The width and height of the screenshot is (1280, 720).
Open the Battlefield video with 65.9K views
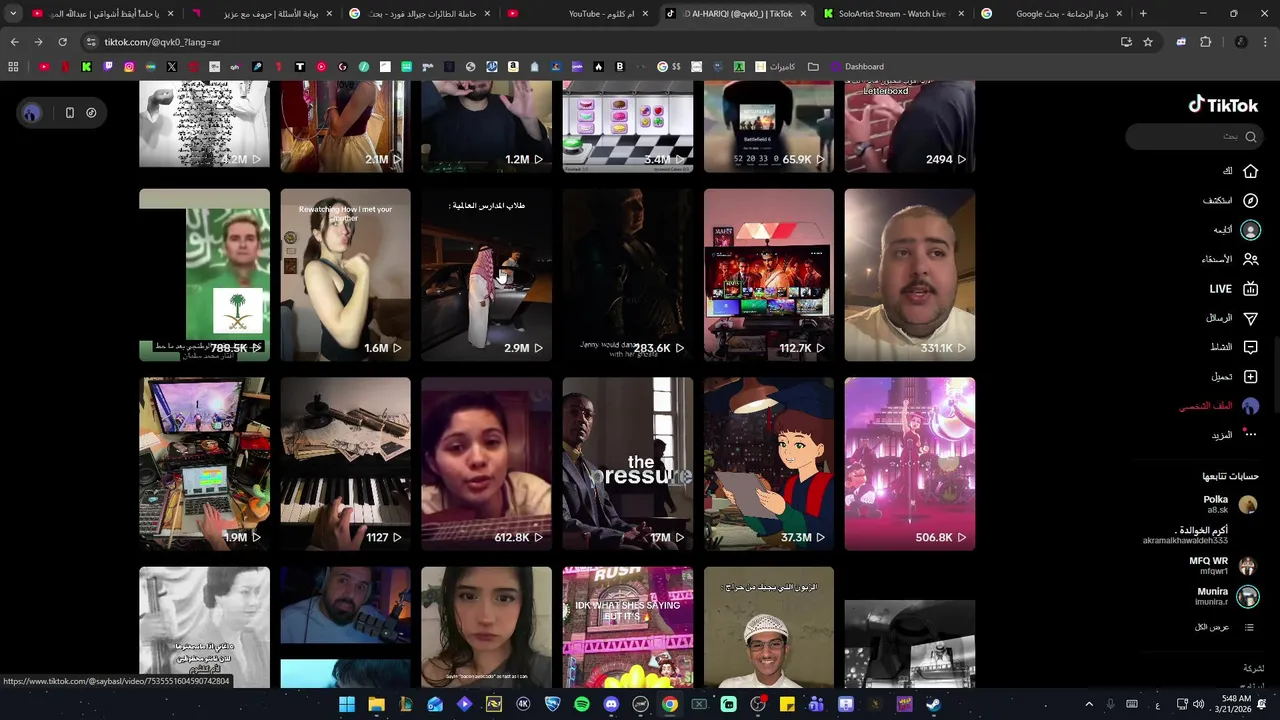click(768, 127)
